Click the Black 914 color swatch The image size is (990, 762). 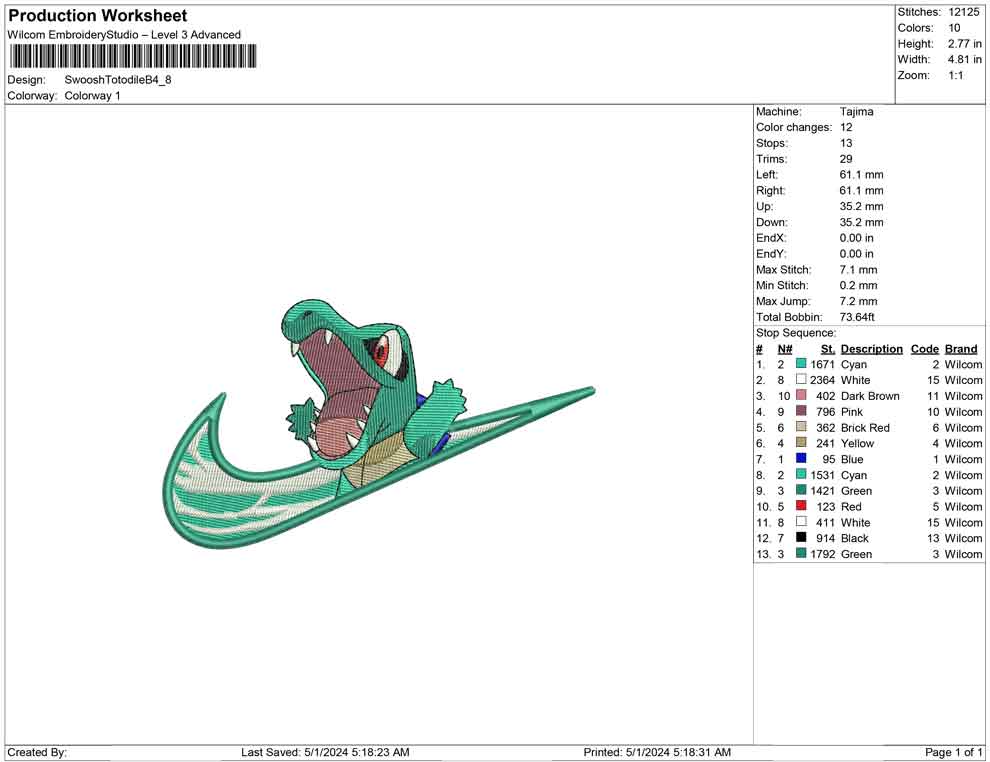[x=801, y=537]
